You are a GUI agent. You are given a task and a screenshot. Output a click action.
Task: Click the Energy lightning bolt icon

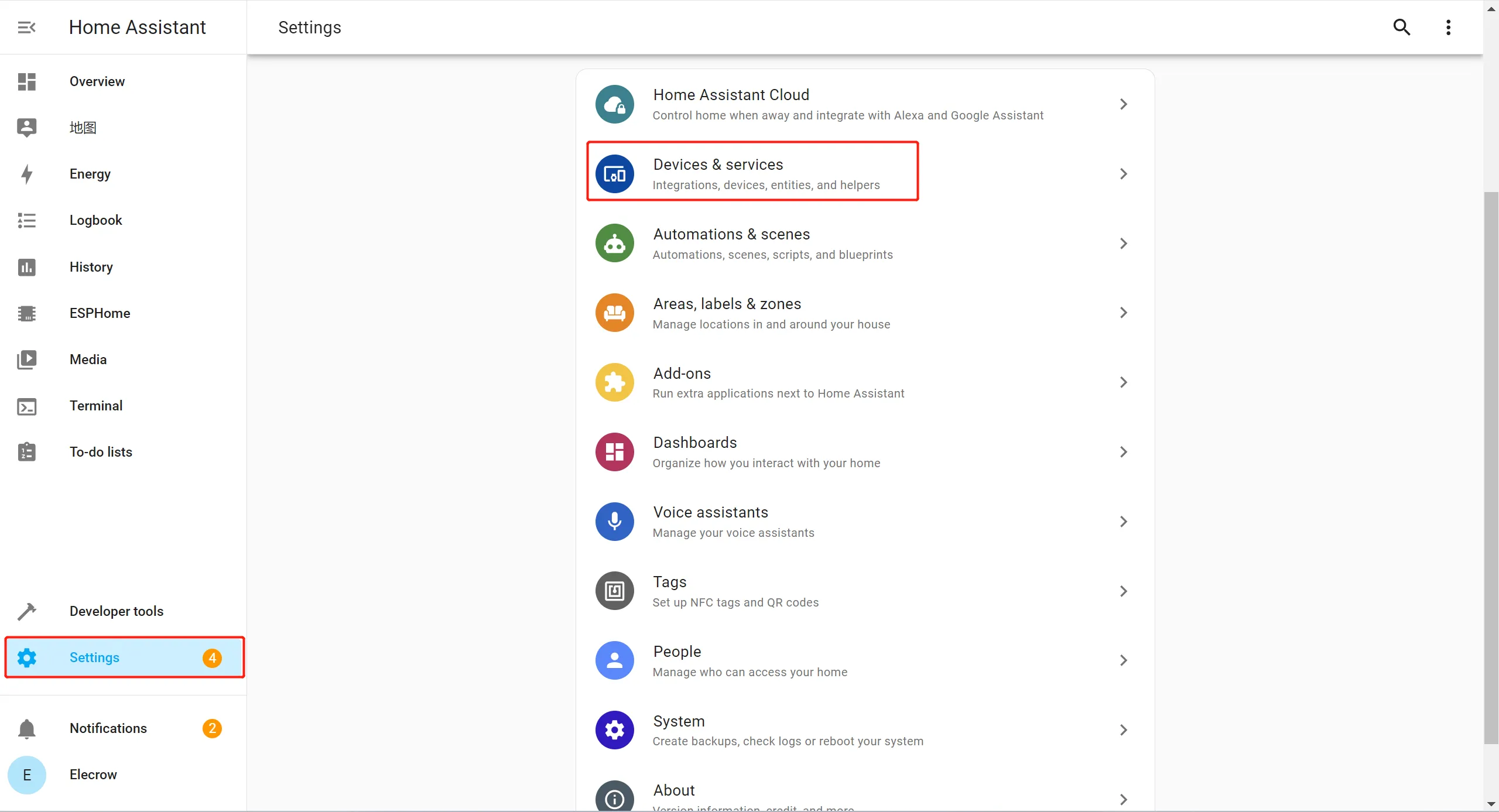(x=26, y=174)
